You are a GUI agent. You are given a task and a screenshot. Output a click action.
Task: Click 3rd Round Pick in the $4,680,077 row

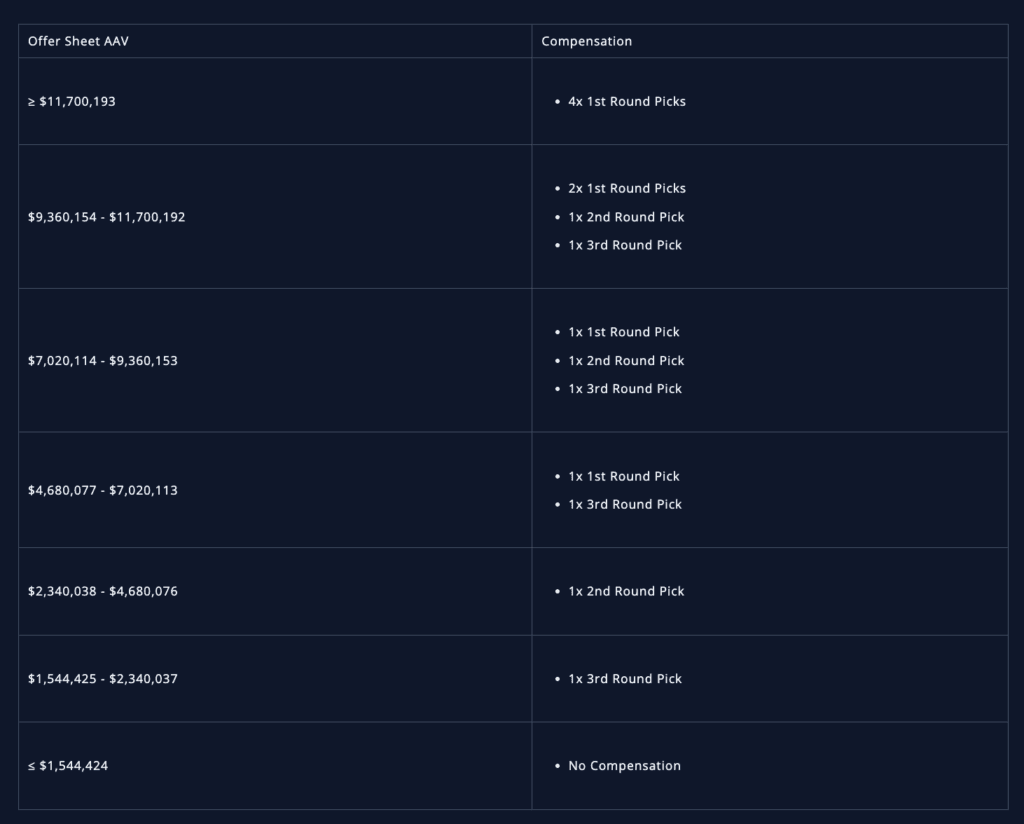625,504
